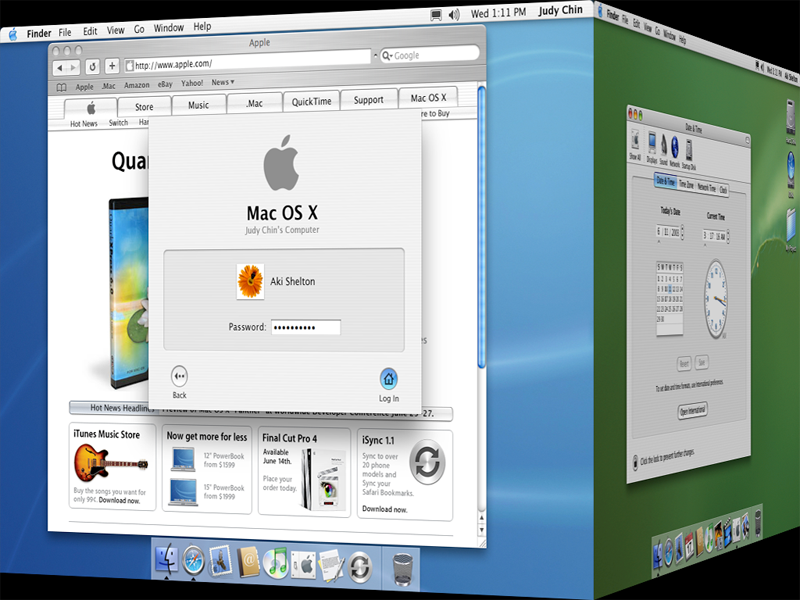The height and width of the screenshot is (600, 800).
Task: Reload the page in Safari
Action: click(x=92, y=66)
